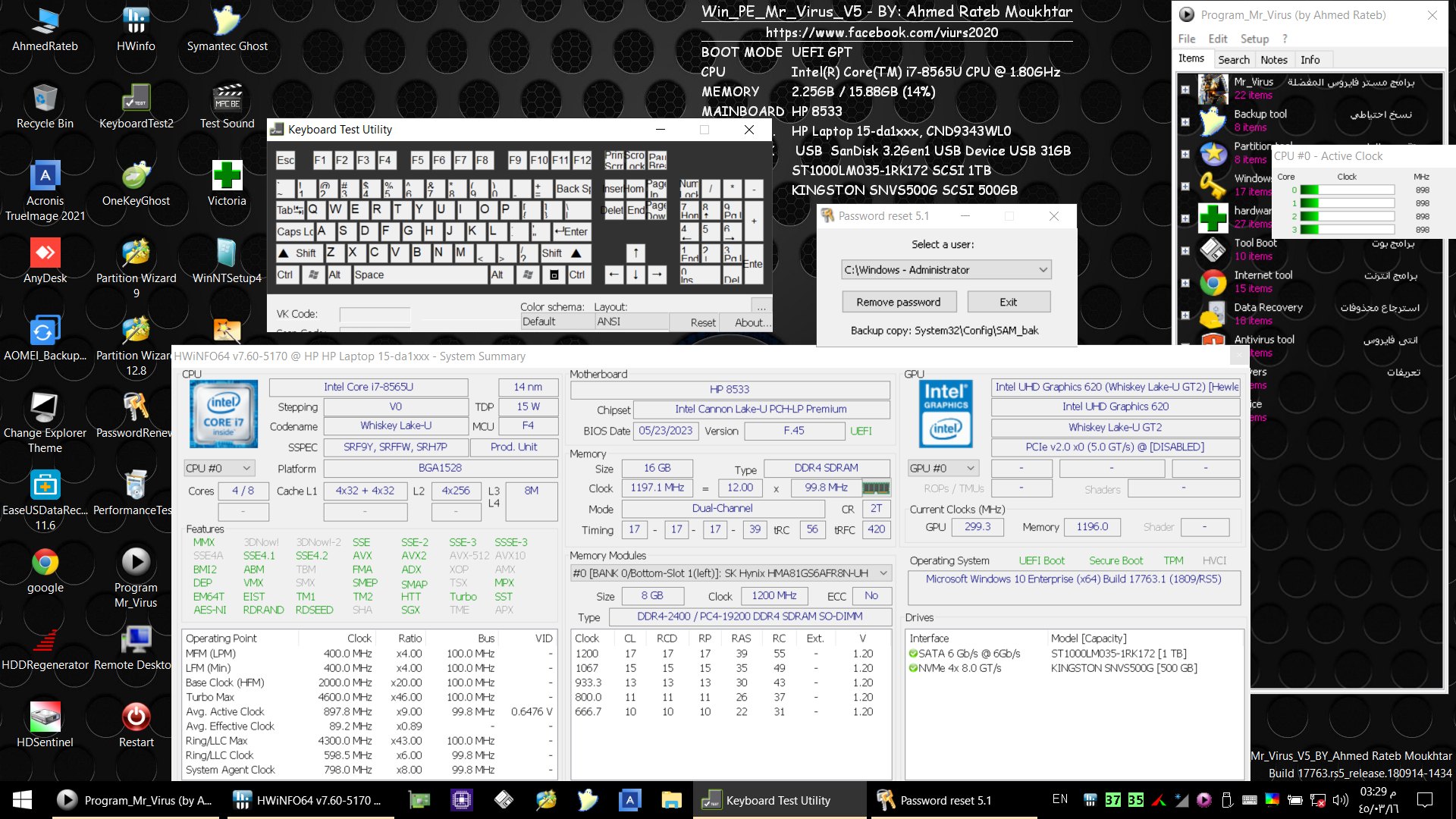Select the ST1000LM035-1RK172 drive row

(x=1074, y=654)
